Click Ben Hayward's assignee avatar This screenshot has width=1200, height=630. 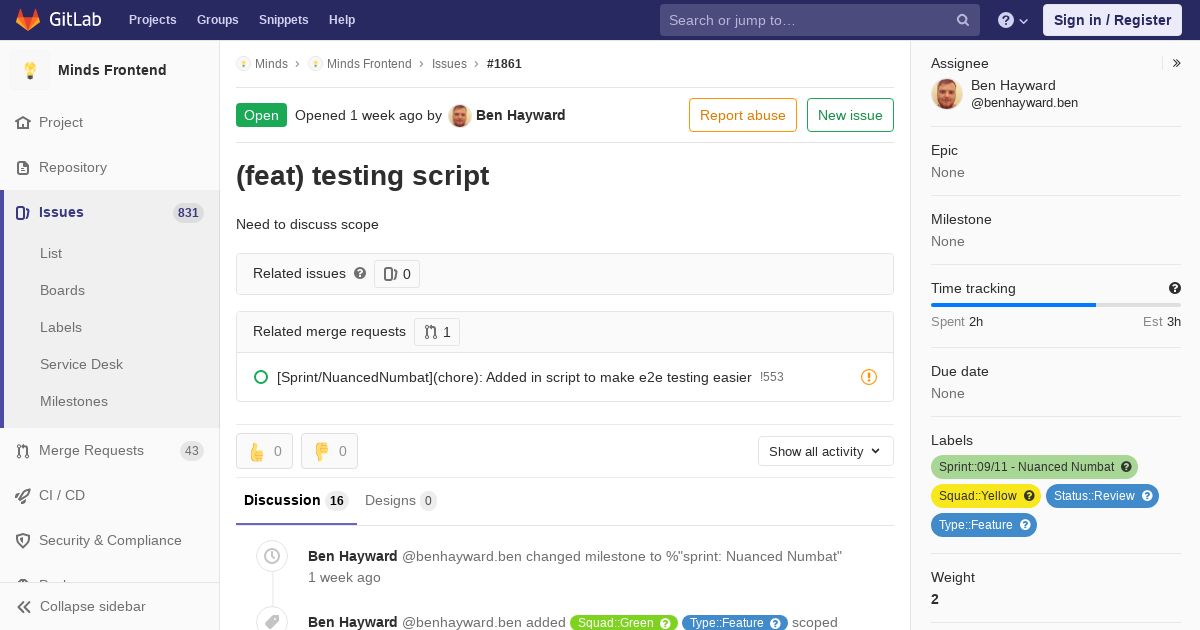[x=947, y=94]
